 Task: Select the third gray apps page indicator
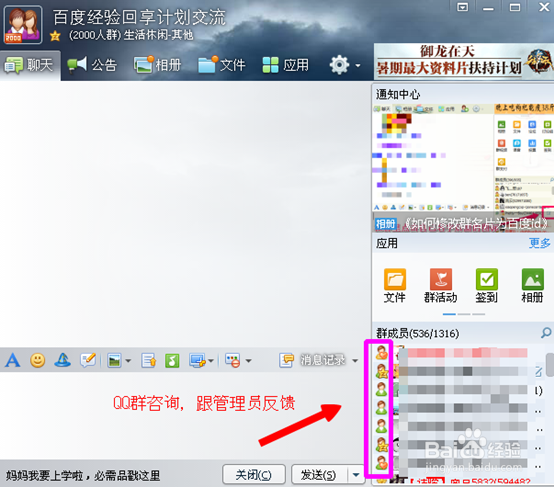tap(479, 314)
